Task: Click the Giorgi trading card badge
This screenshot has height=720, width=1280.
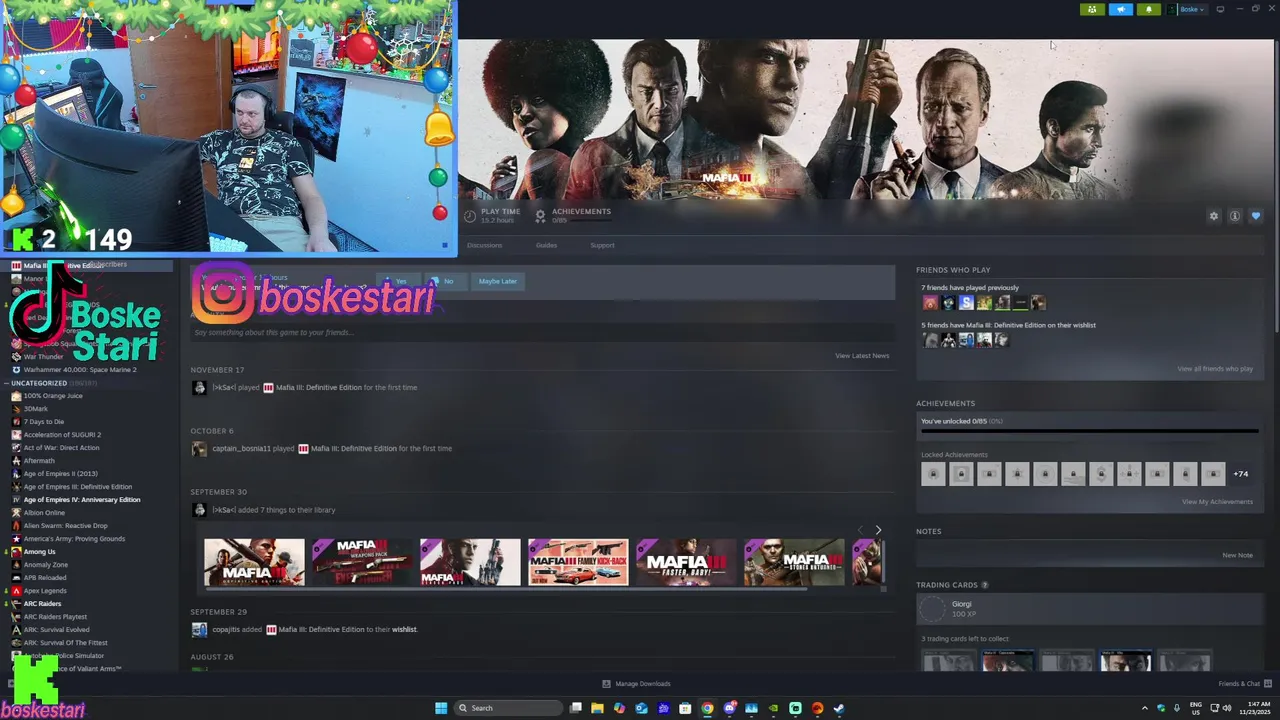Action: click(933, 608)
